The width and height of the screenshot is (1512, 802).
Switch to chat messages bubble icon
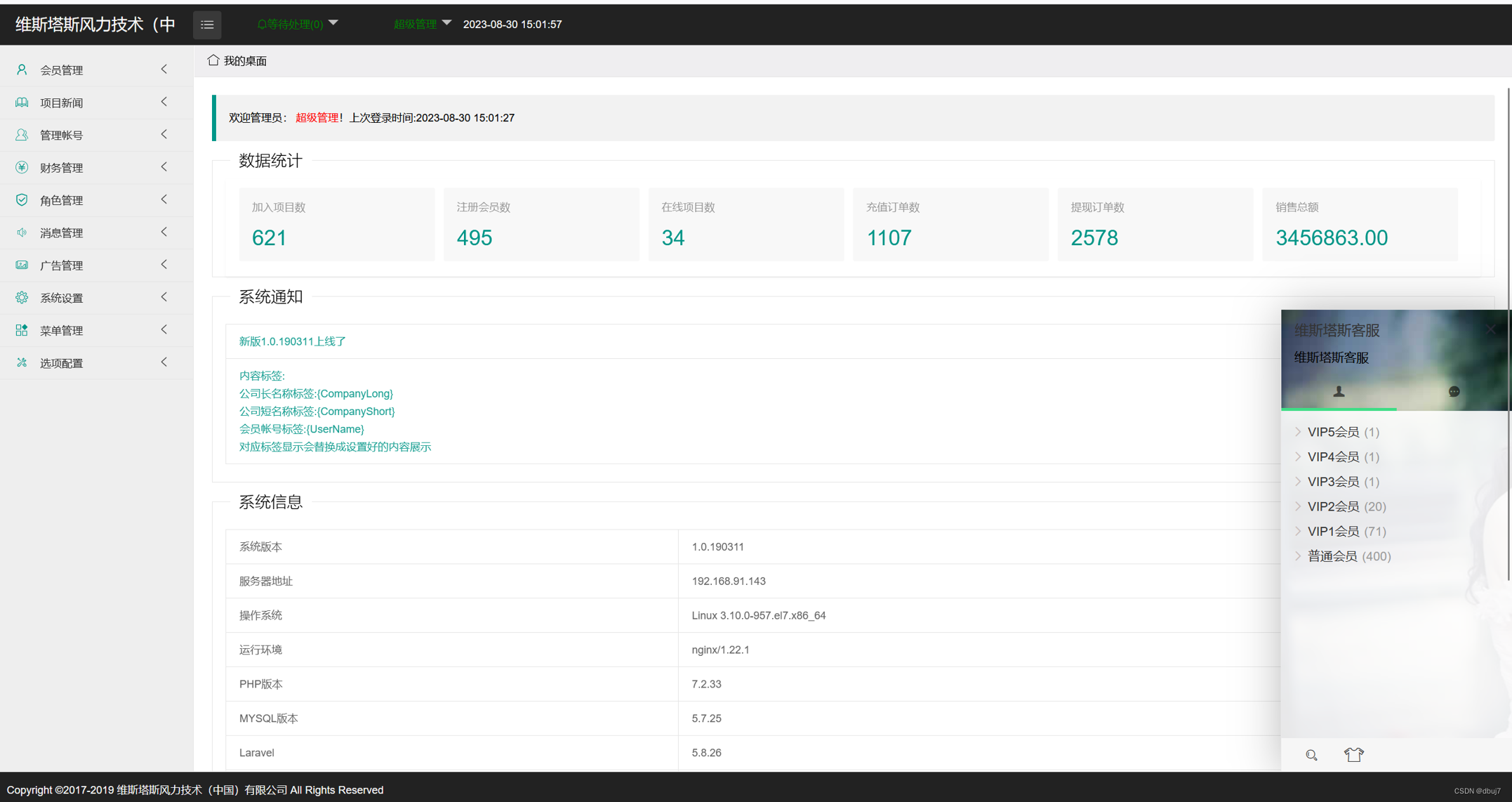click(1454, 392)
